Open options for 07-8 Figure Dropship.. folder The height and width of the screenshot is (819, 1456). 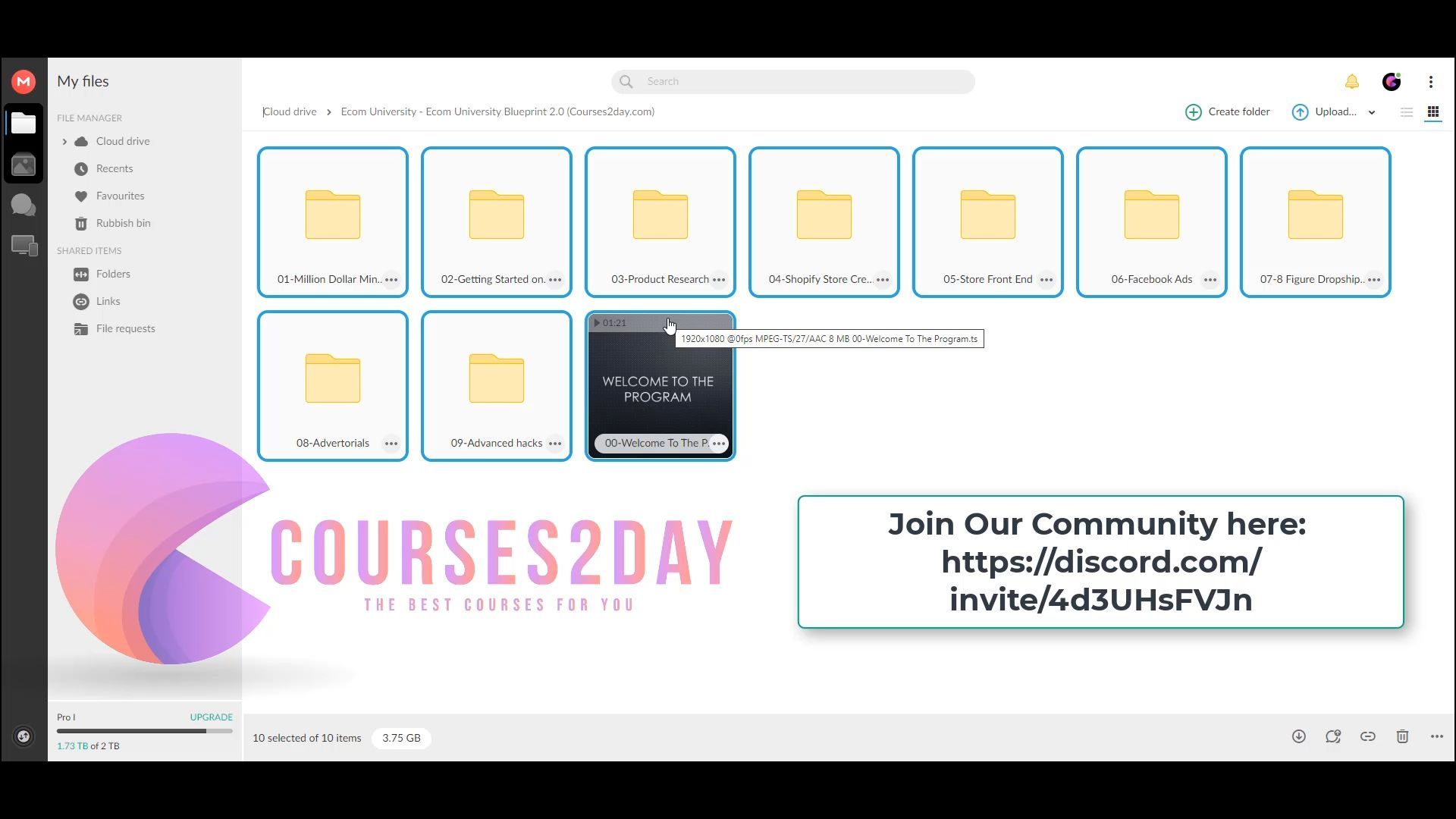pyautogui.click(x=1374, y=280)
